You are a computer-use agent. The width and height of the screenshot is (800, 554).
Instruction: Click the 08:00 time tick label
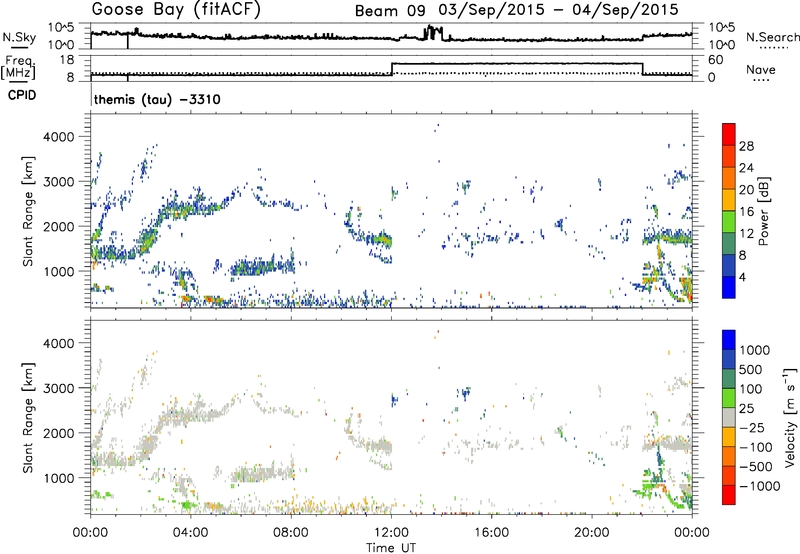[x=291, y=533]
